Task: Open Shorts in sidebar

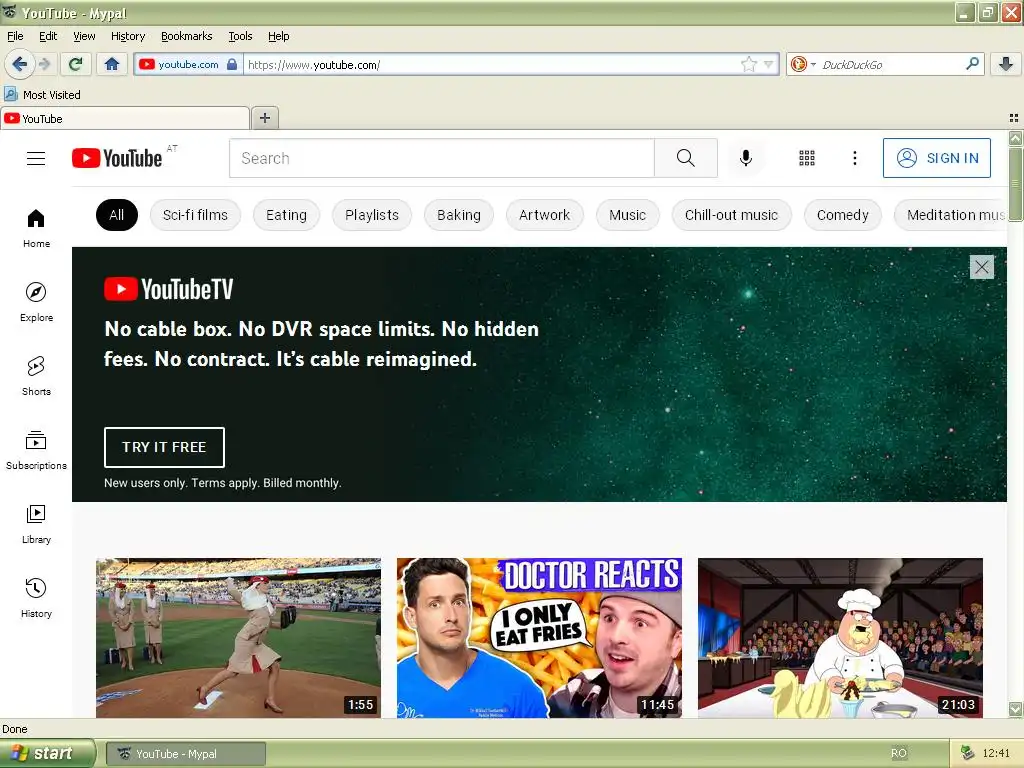Action: (x=37, y=376)
